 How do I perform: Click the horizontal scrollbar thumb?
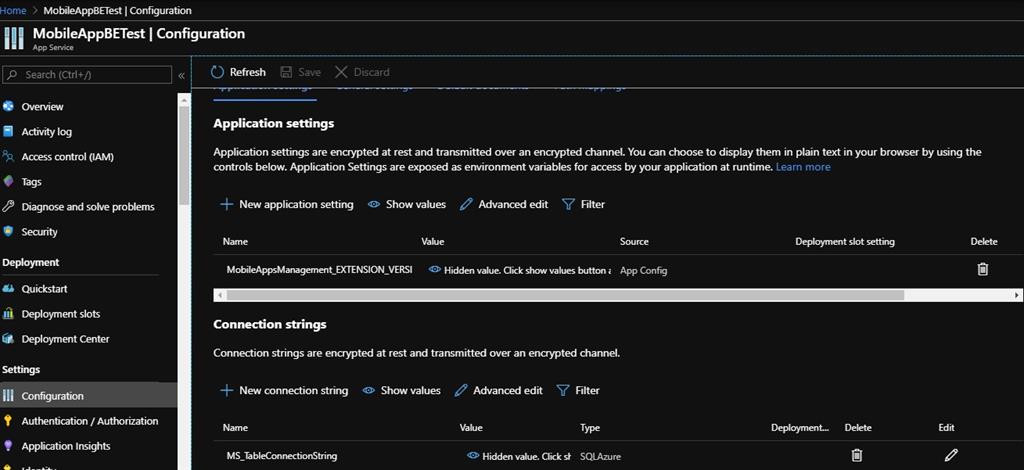[x=565, y=295]
